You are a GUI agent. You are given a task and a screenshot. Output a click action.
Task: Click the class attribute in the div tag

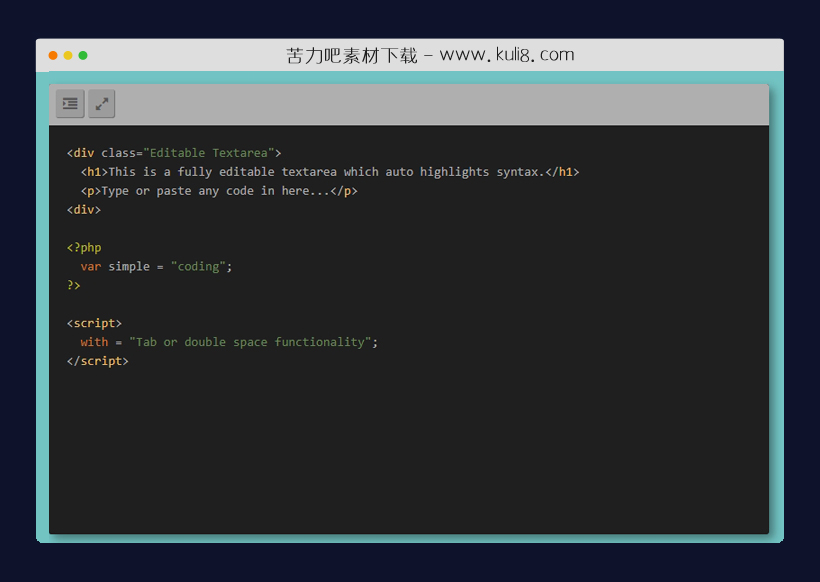[118, 153]
